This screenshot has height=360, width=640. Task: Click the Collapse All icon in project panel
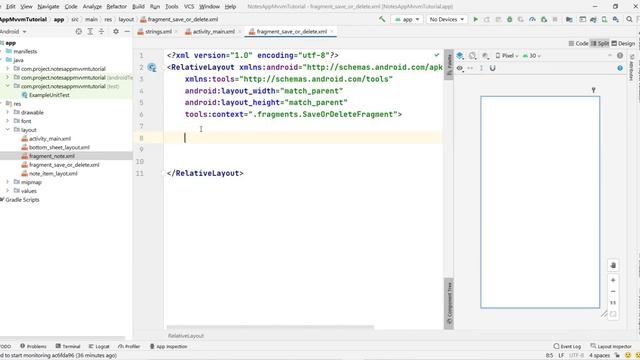101,31
